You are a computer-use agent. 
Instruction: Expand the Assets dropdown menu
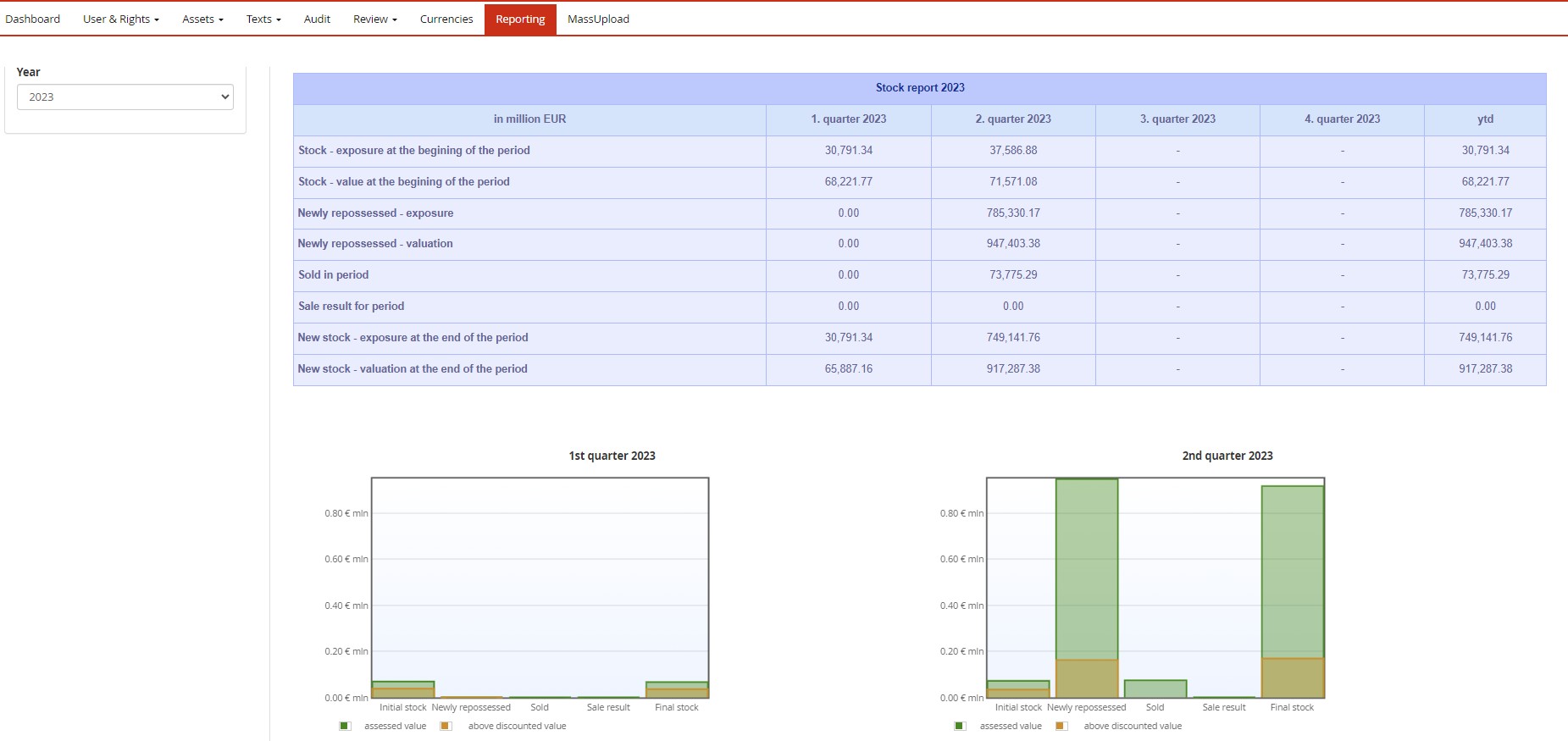[202, 19]
